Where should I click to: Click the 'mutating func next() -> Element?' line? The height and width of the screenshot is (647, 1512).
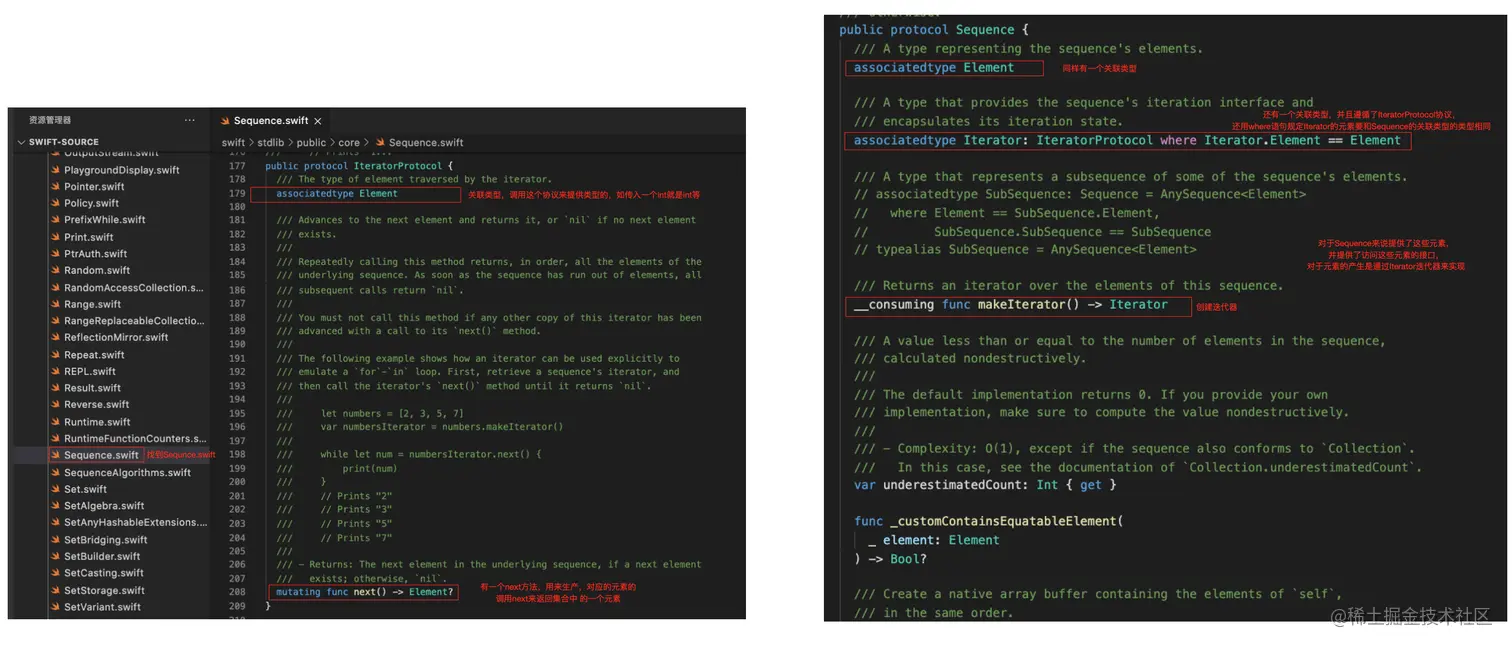click(x=364, y=592)
